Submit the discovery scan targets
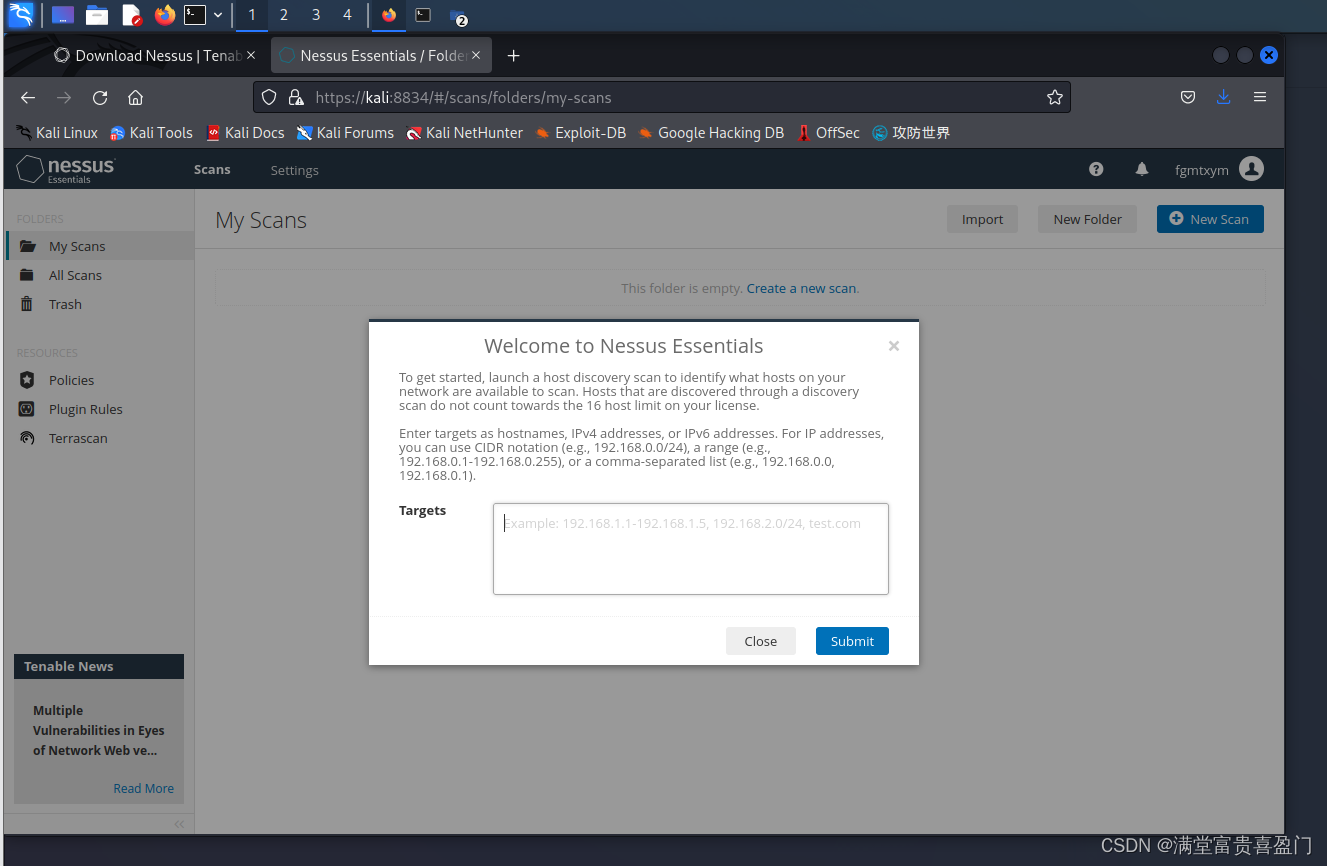Image resolution: width=1327 pixels, height=866 pixels. coord(852,641)
